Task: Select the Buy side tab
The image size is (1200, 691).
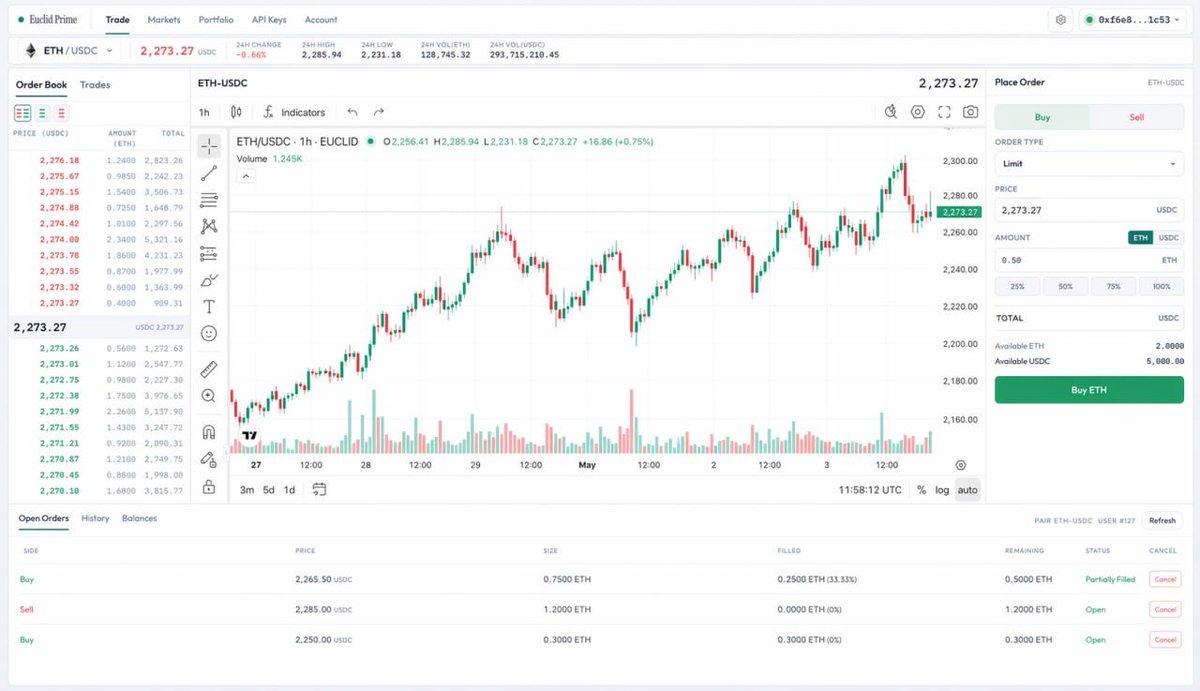Action: (x=1042, y=117)
